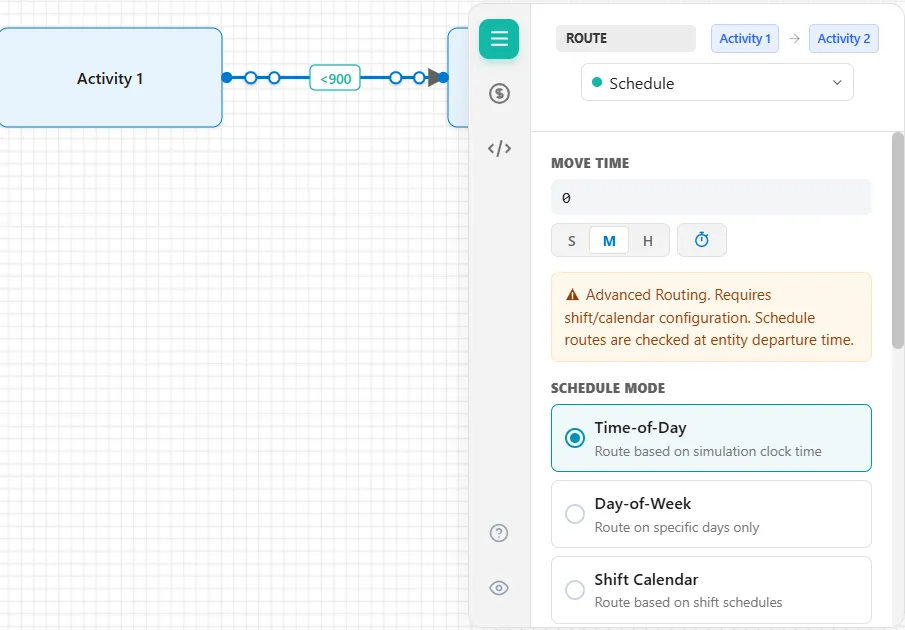This screenshot has height=630, width=905.
Task: Click the help question mark icon
Action: [x=499, y=532]
